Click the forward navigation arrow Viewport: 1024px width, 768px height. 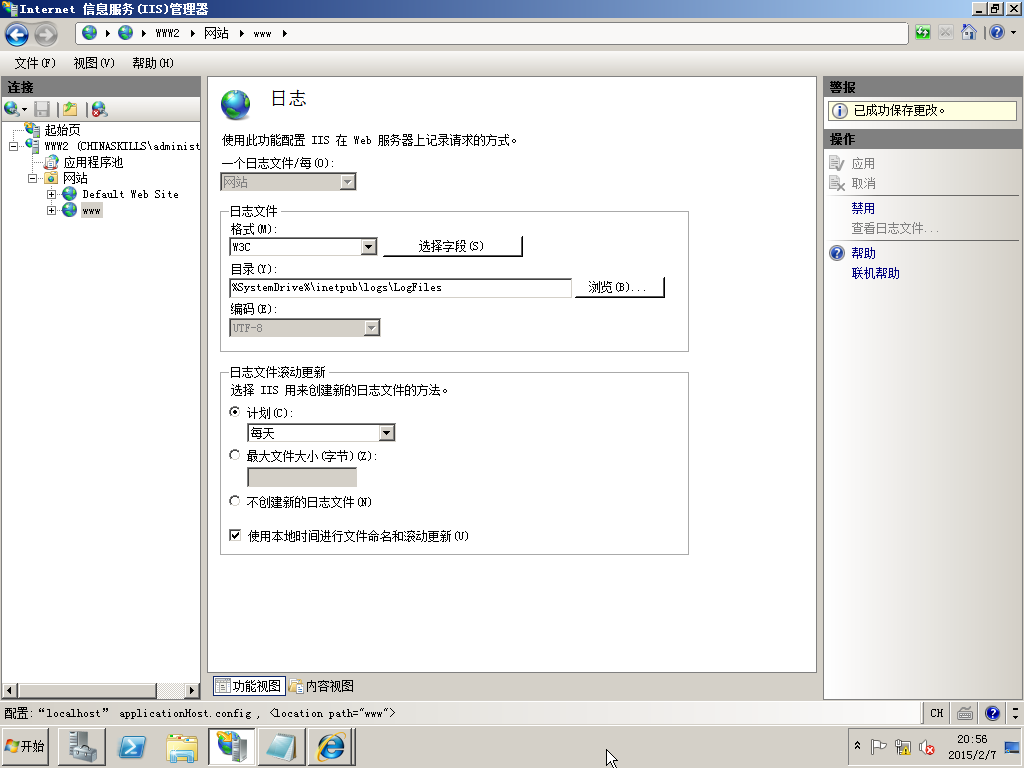pos(46,34)
